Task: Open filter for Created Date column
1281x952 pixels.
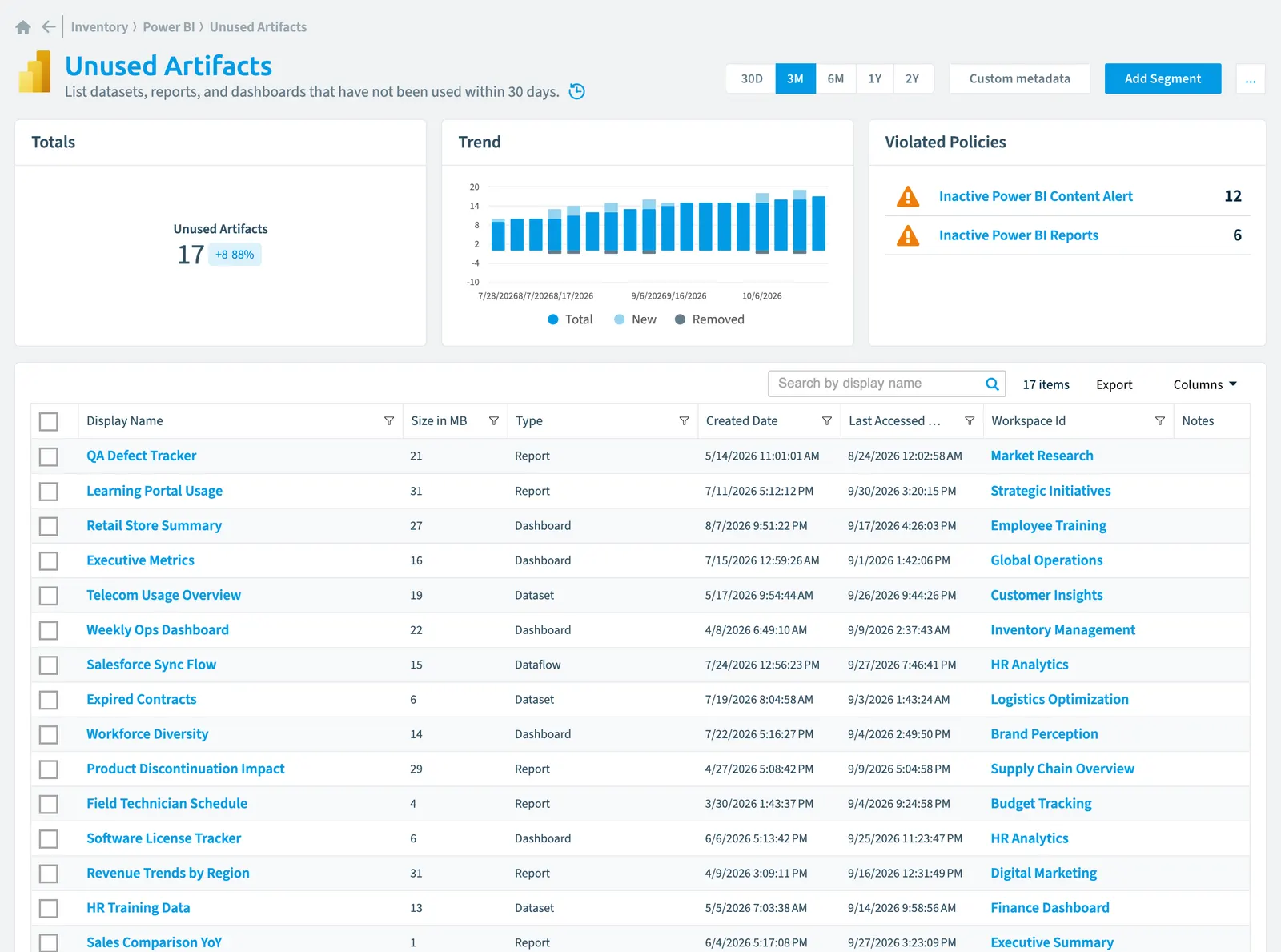Action: (x=826, y=420)
